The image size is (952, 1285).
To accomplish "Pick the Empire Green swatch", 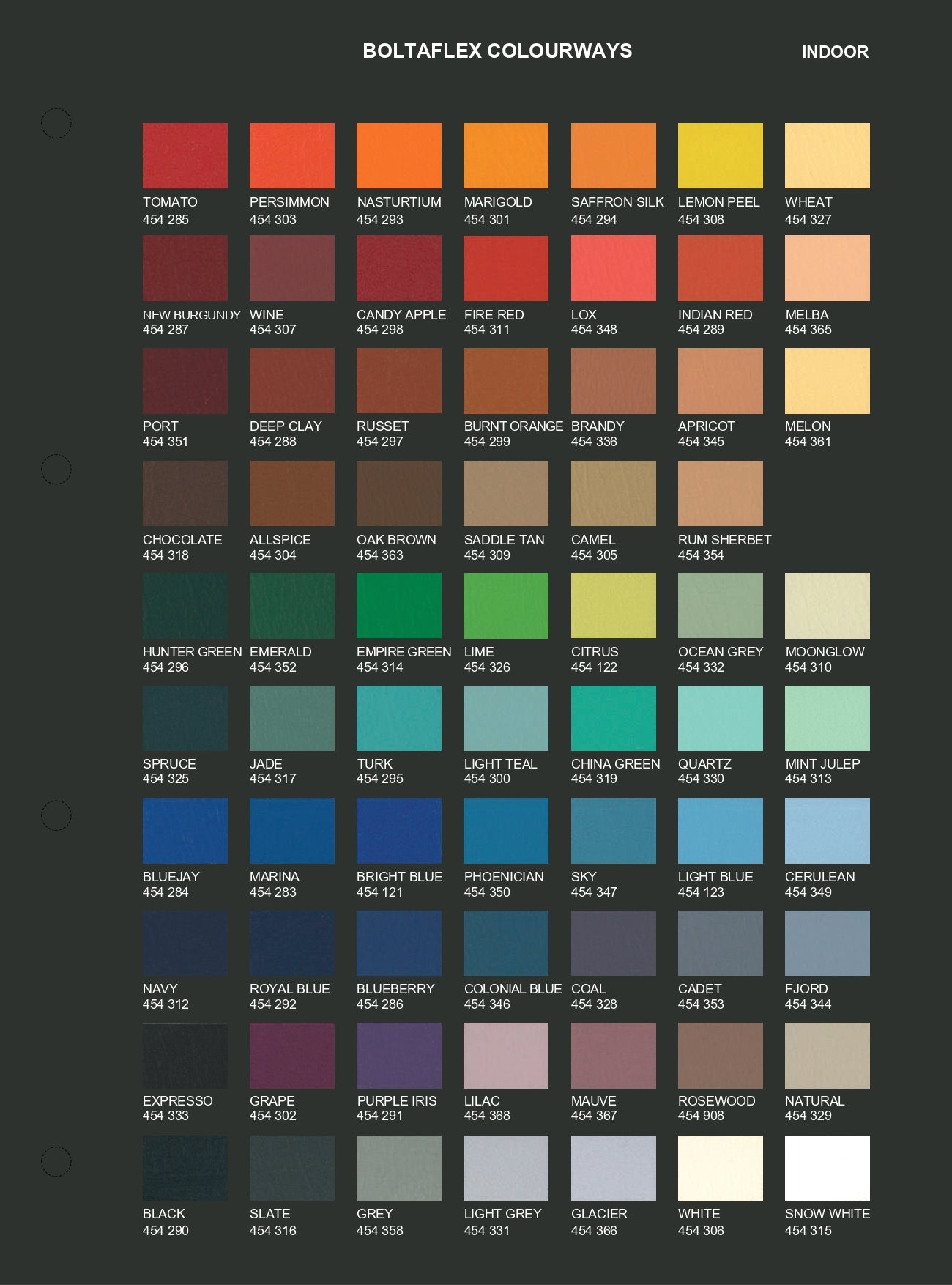I will click(x=399, y=606).
